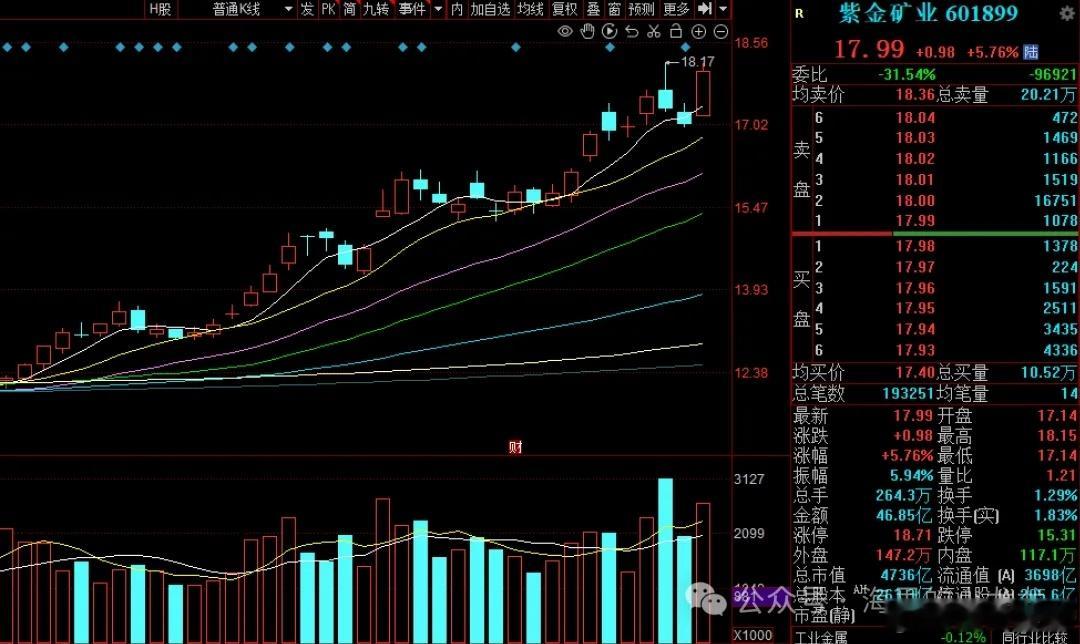The height and width of the screenshot is (644, 1080).
Task: Toggle the chart lock icon
Action: point(676,31)
